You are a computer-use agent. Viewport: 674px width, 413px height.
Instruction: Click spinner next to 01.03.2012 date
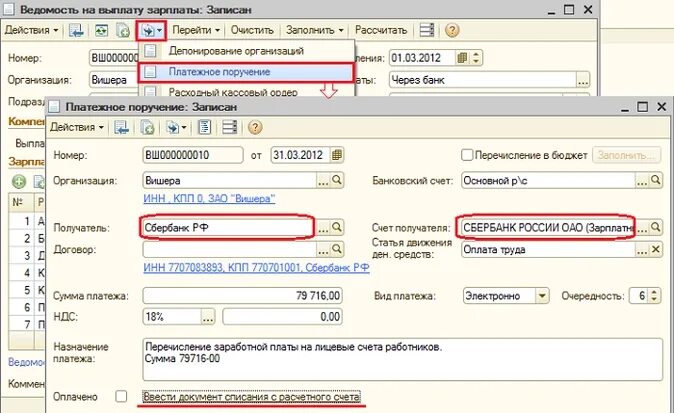[476, 58]
